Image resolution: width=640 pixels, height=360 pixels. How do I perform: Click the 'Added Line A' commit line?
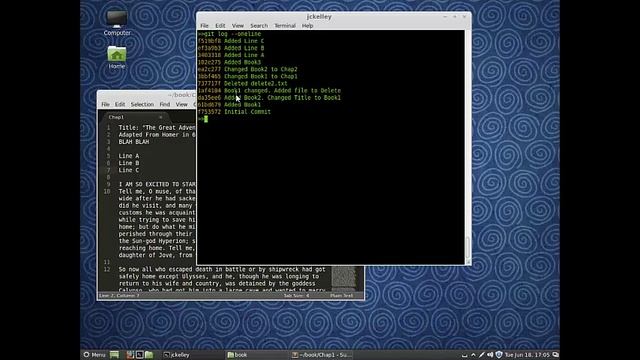tap(231, 55)
